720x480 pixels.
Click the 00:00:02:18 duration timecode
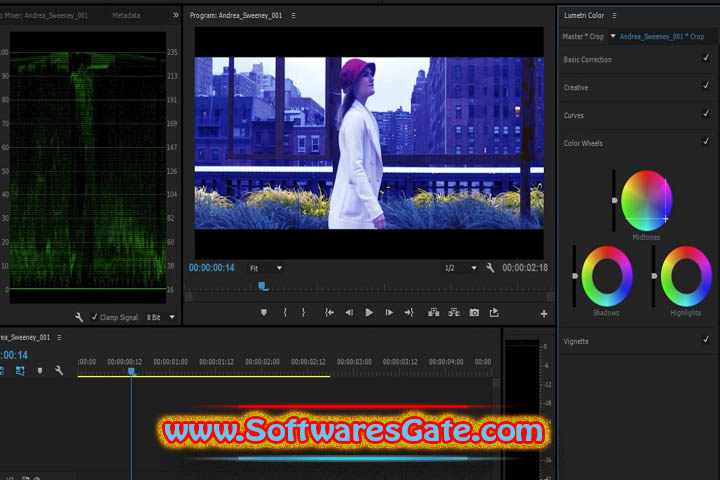(x=525, y=268)
